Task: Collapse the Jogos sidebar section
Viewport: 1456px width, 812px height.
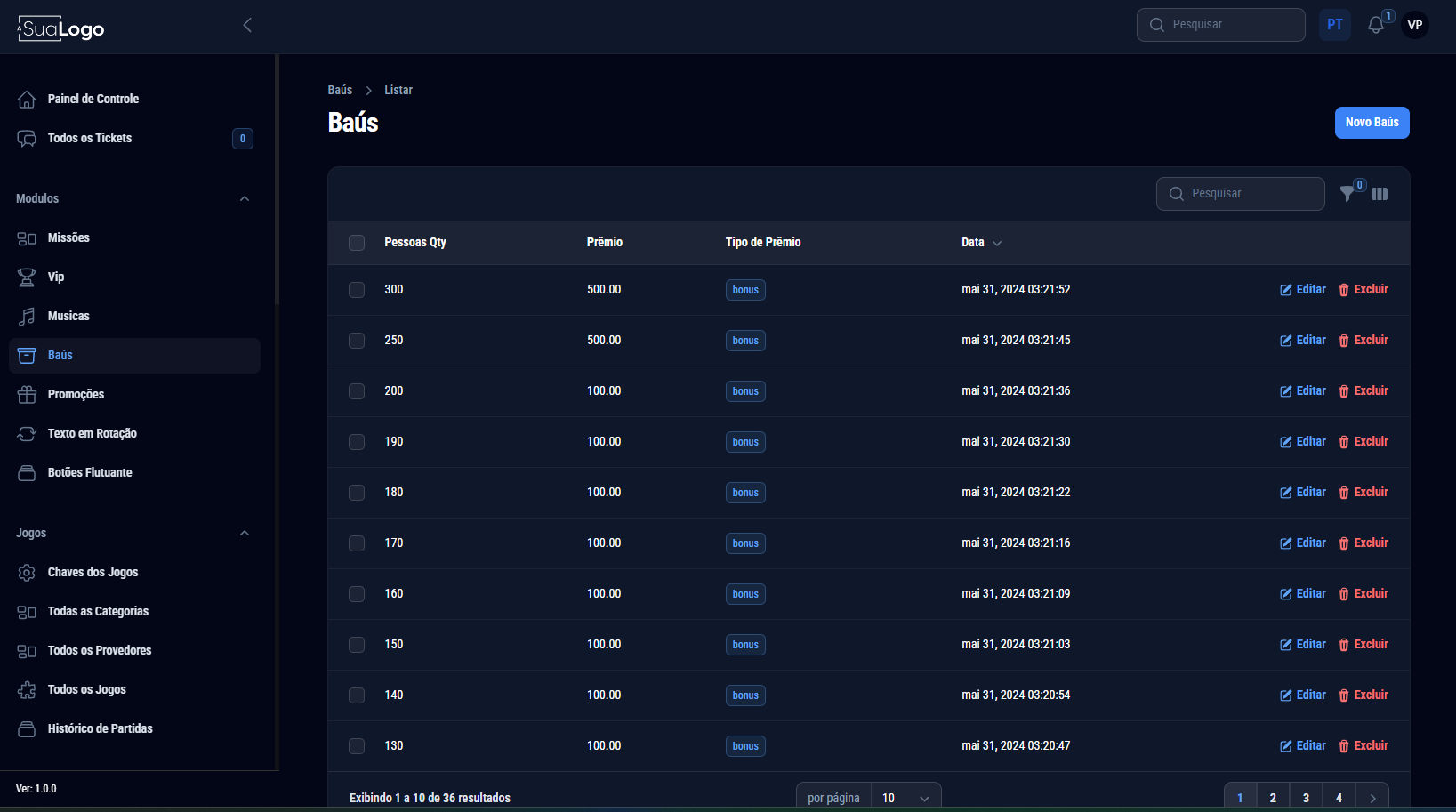Action: click(x=245, y=533)
